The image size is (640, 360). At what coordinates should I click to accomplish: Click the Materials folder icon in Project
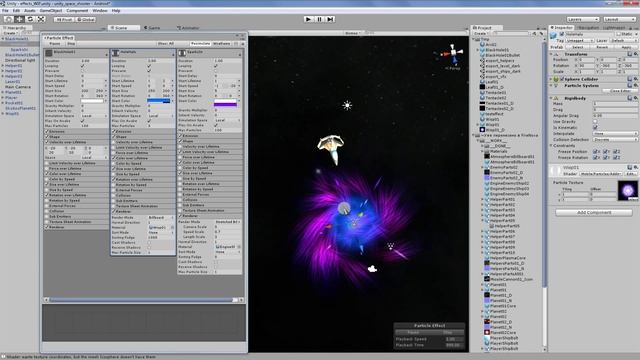pyautogui.click(x=487, y=151)
